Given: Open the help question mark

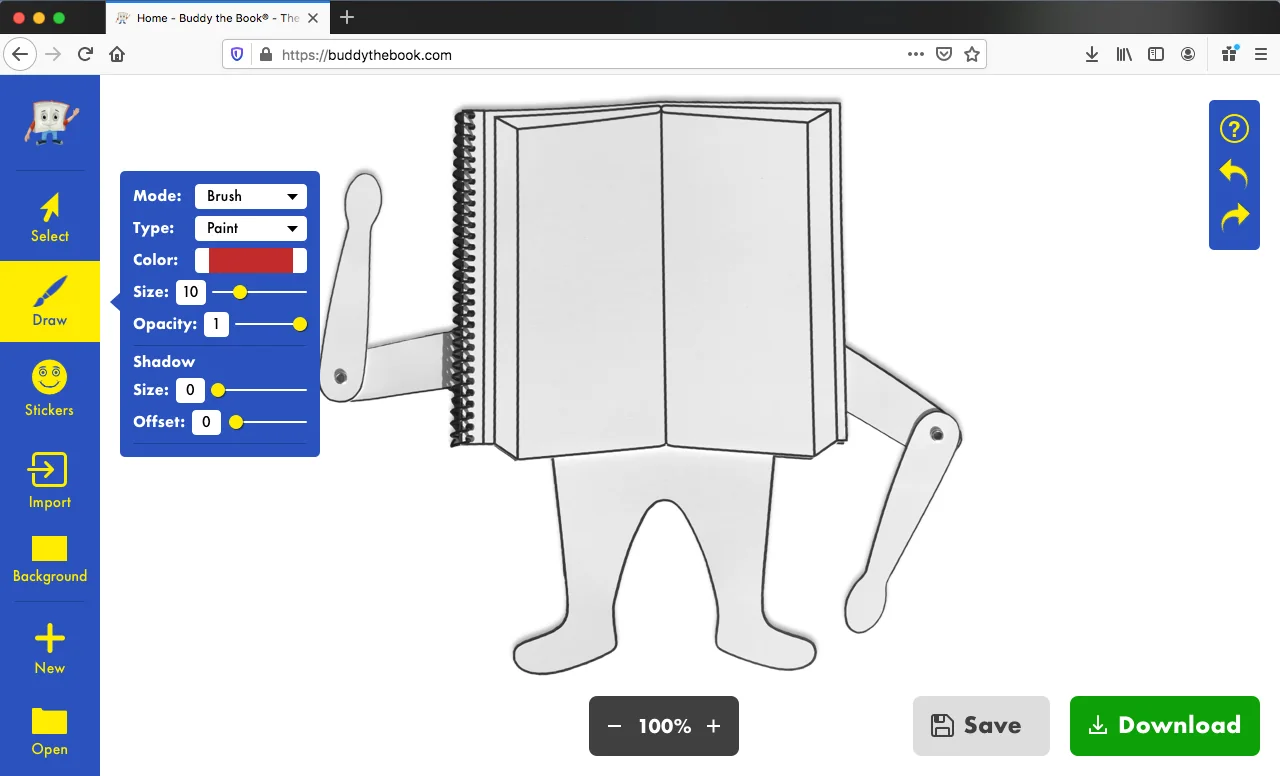Looking at the screenshot, I should point(1234,129).
